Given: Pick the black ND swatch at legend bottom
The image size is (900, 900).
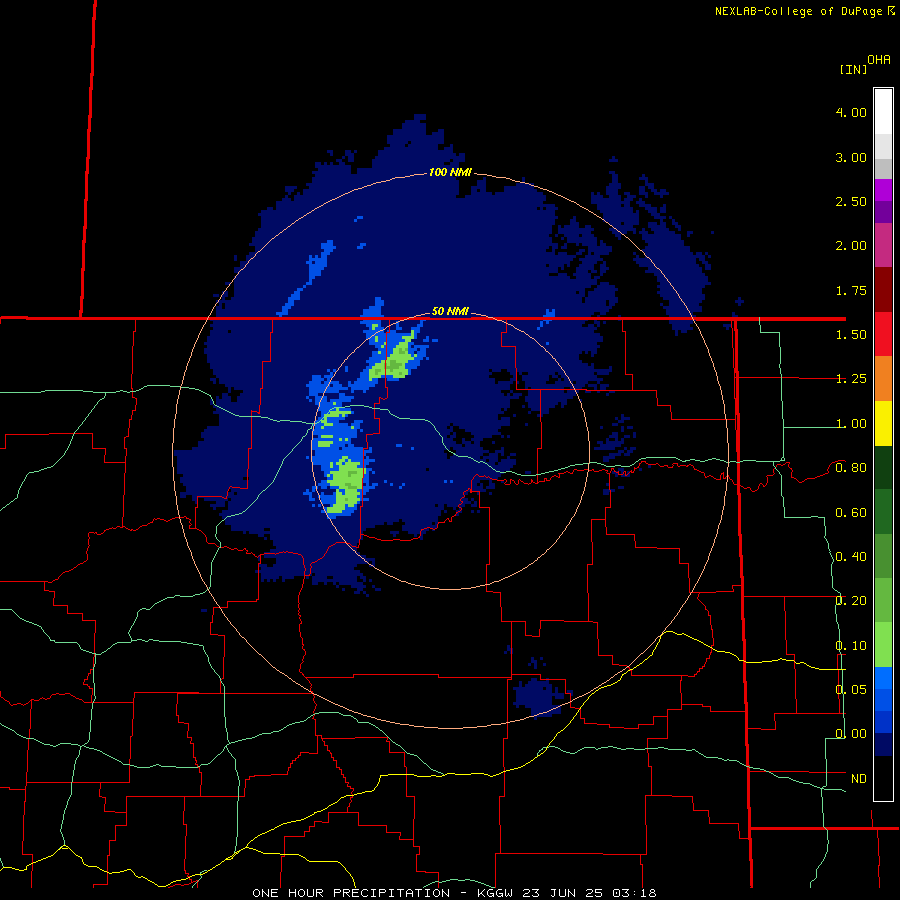Looking at the screenshot, I should [883, 778].
